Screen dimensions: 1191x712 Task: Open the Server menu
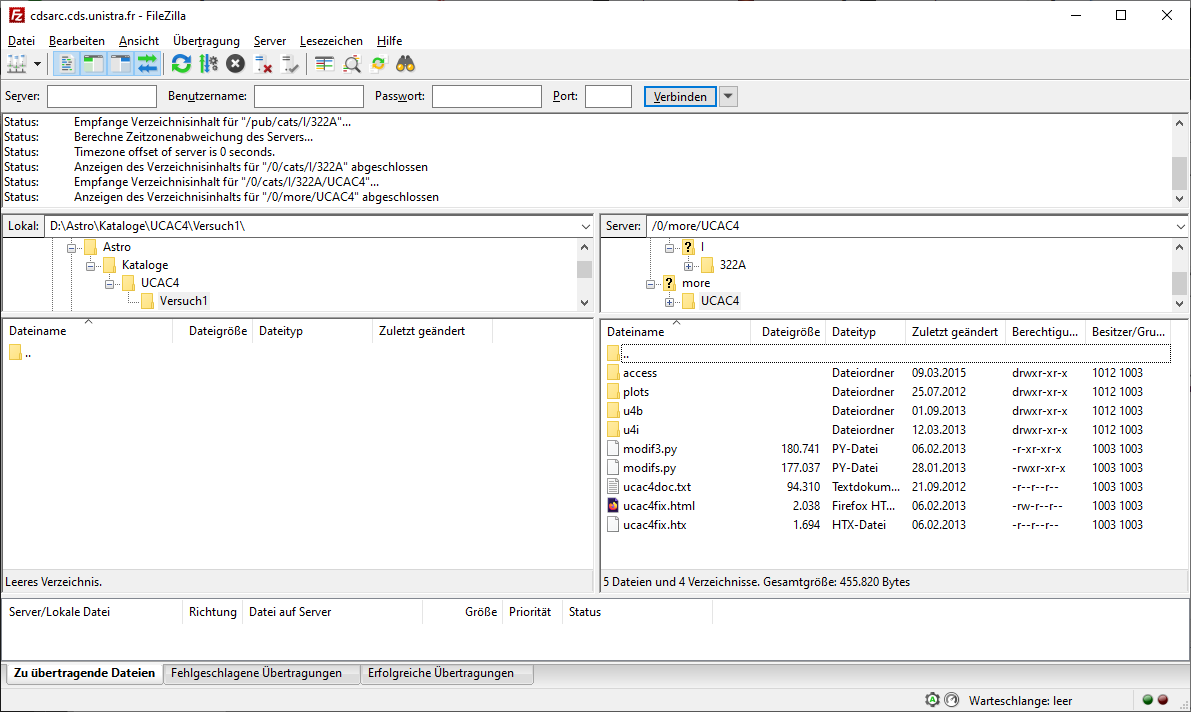click(x=270, y=41)
